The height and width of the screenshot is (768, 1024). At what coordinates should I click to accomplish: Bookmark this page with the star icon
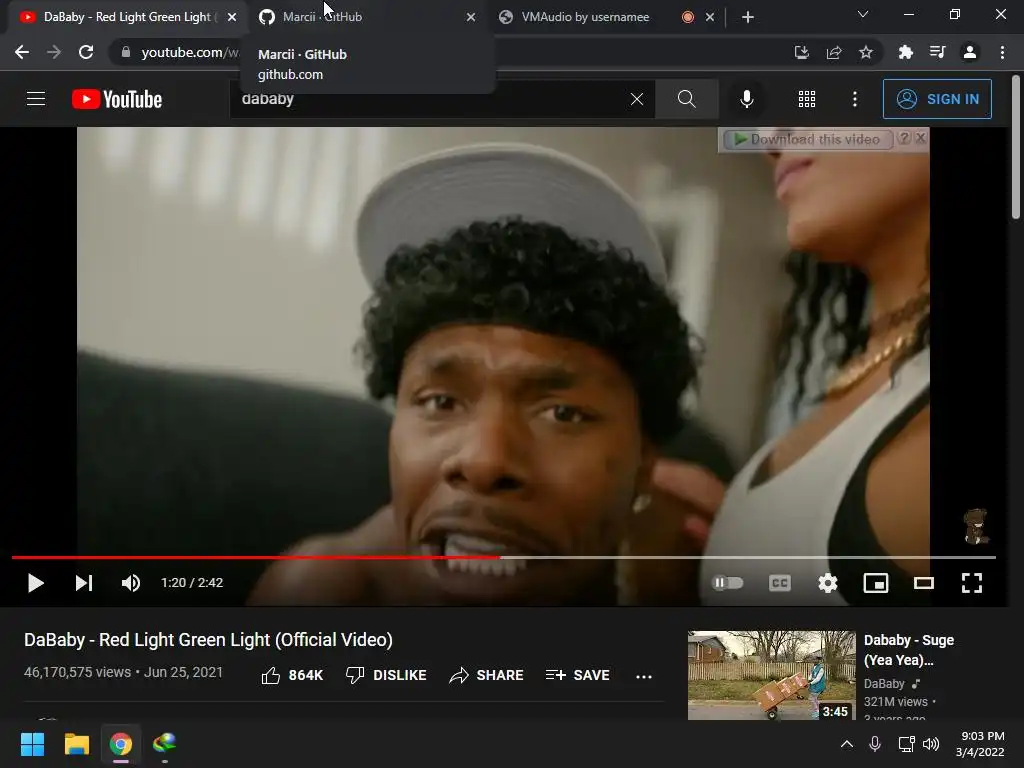(866, 52)
